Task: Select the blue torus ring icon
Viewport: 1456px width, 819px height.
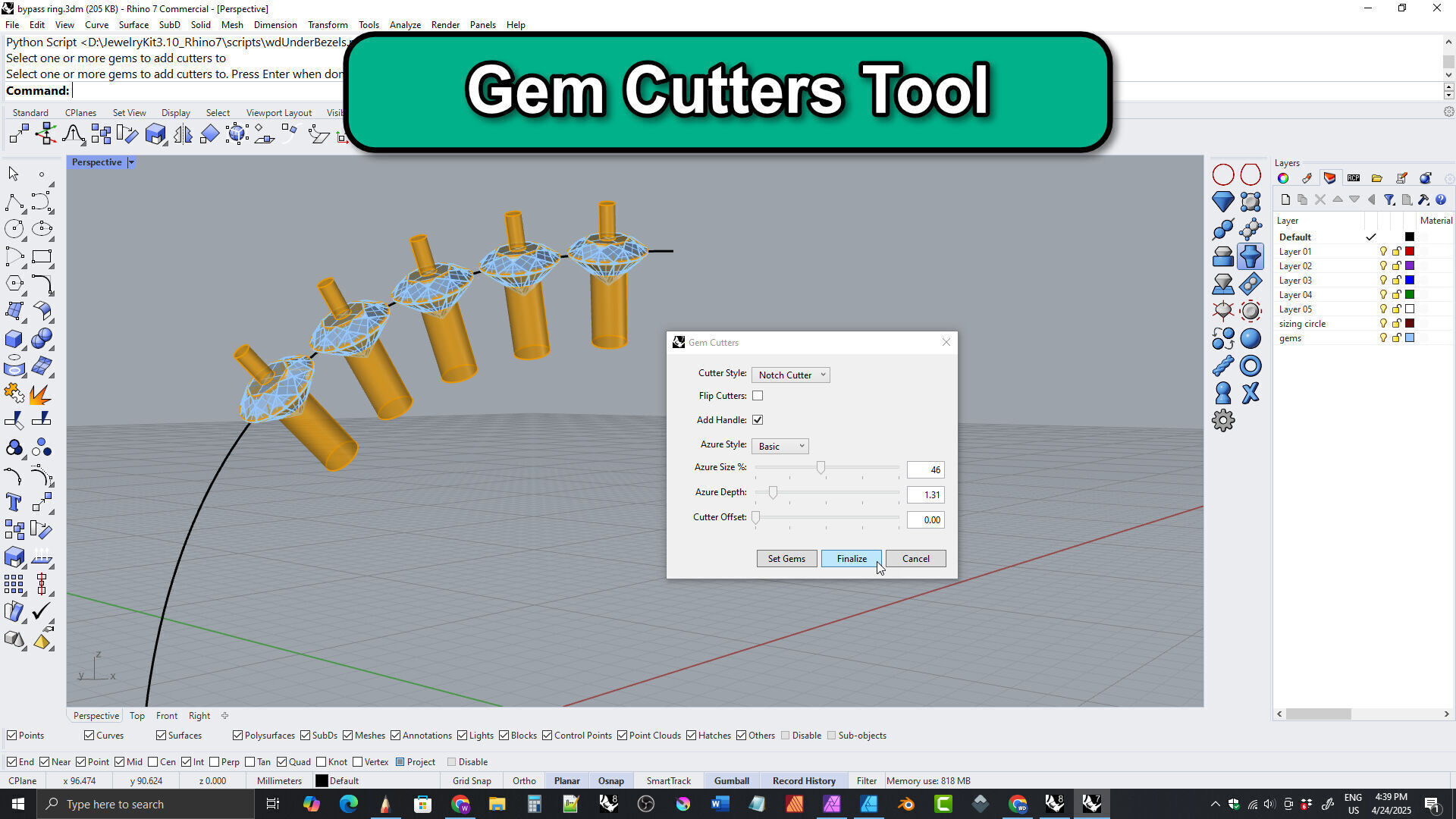Action: tap(1250, 366)
